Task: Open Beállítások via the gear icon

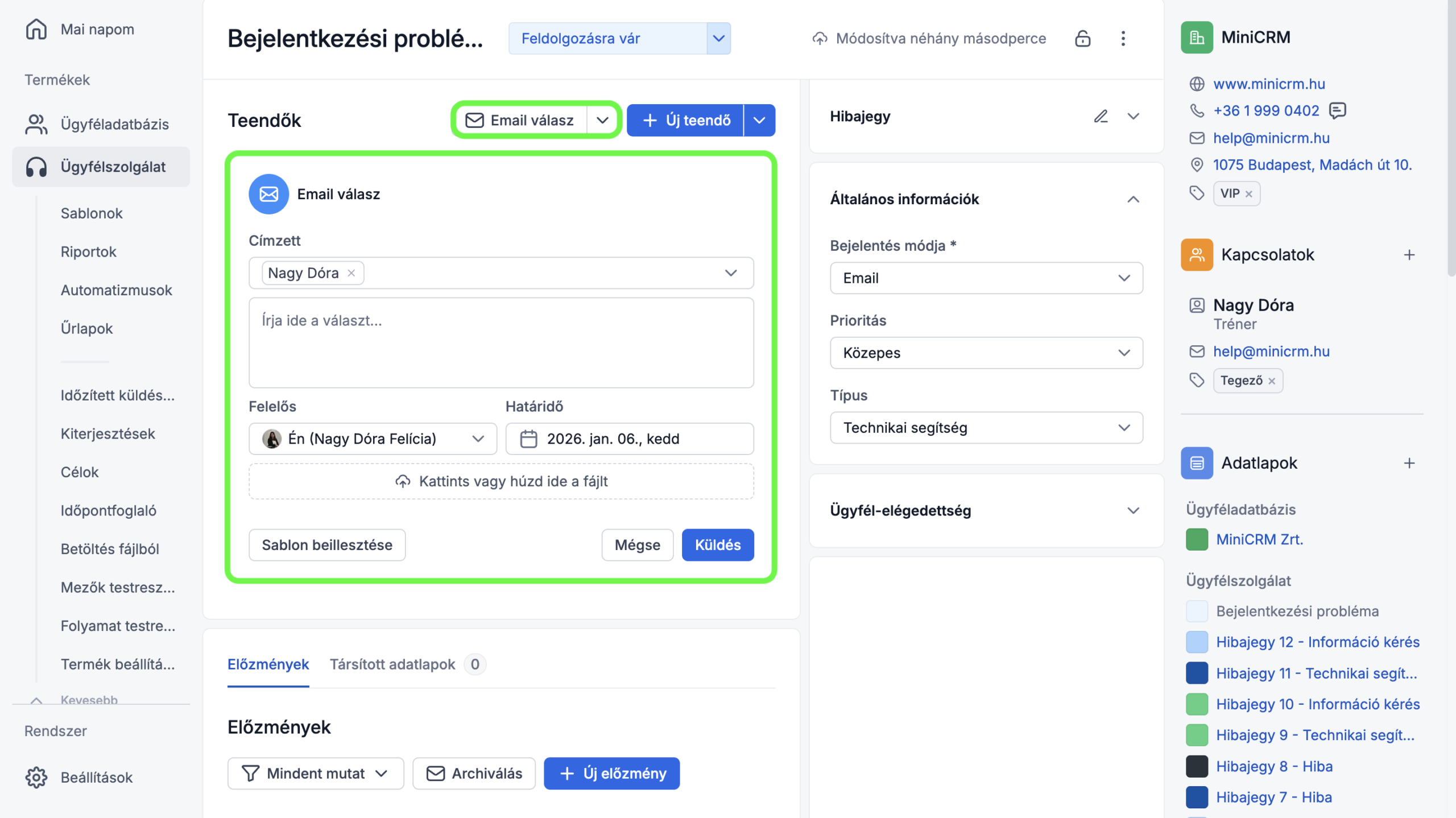Action: [x=36, y=777]
